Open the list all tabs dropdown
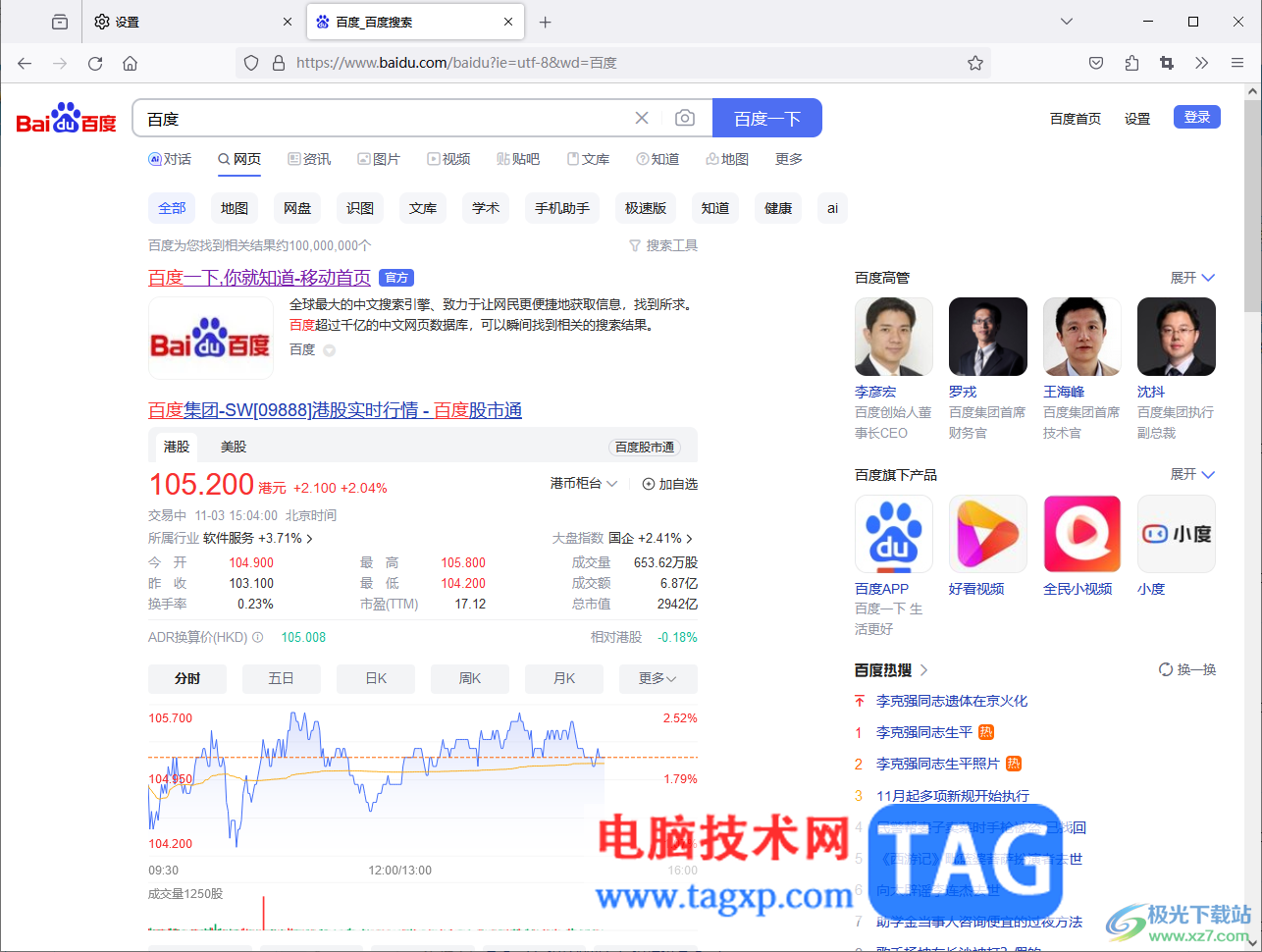Screen dimensions: 1262x952 point(1067,22)
